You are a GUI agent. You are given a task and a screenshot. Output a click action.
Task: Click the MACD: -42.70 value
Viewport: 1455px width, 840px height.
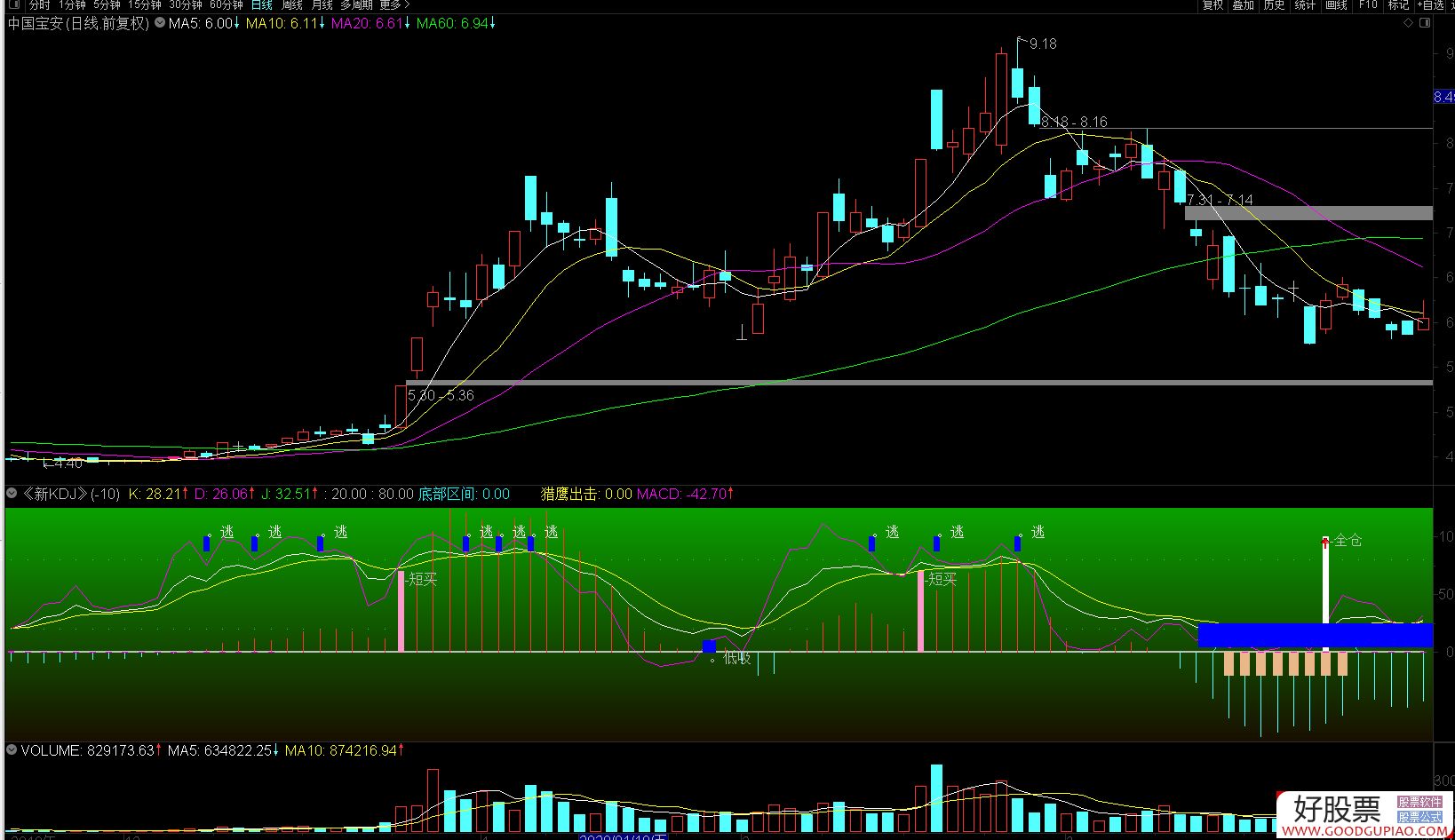pyautogui.click(x=685, y=494)
